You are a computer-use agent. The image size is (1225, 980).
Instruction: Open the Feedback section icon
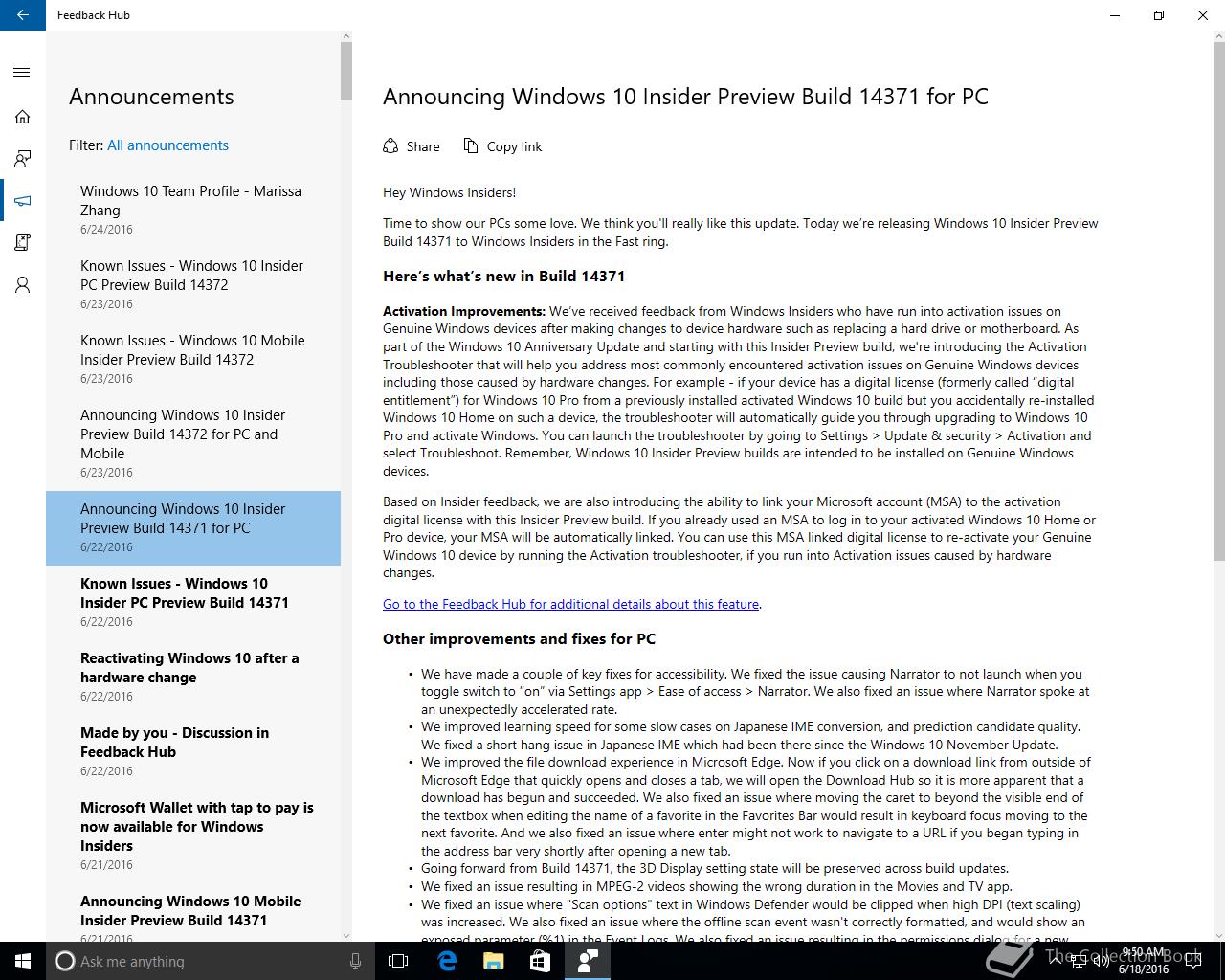22,159
